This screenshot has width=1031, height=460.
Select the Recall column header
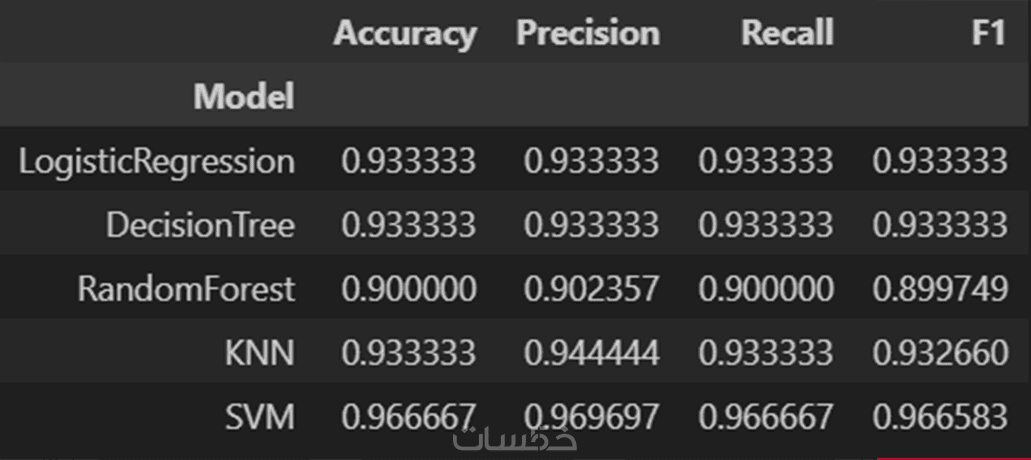pyautogui.click(x=787, y=33)
